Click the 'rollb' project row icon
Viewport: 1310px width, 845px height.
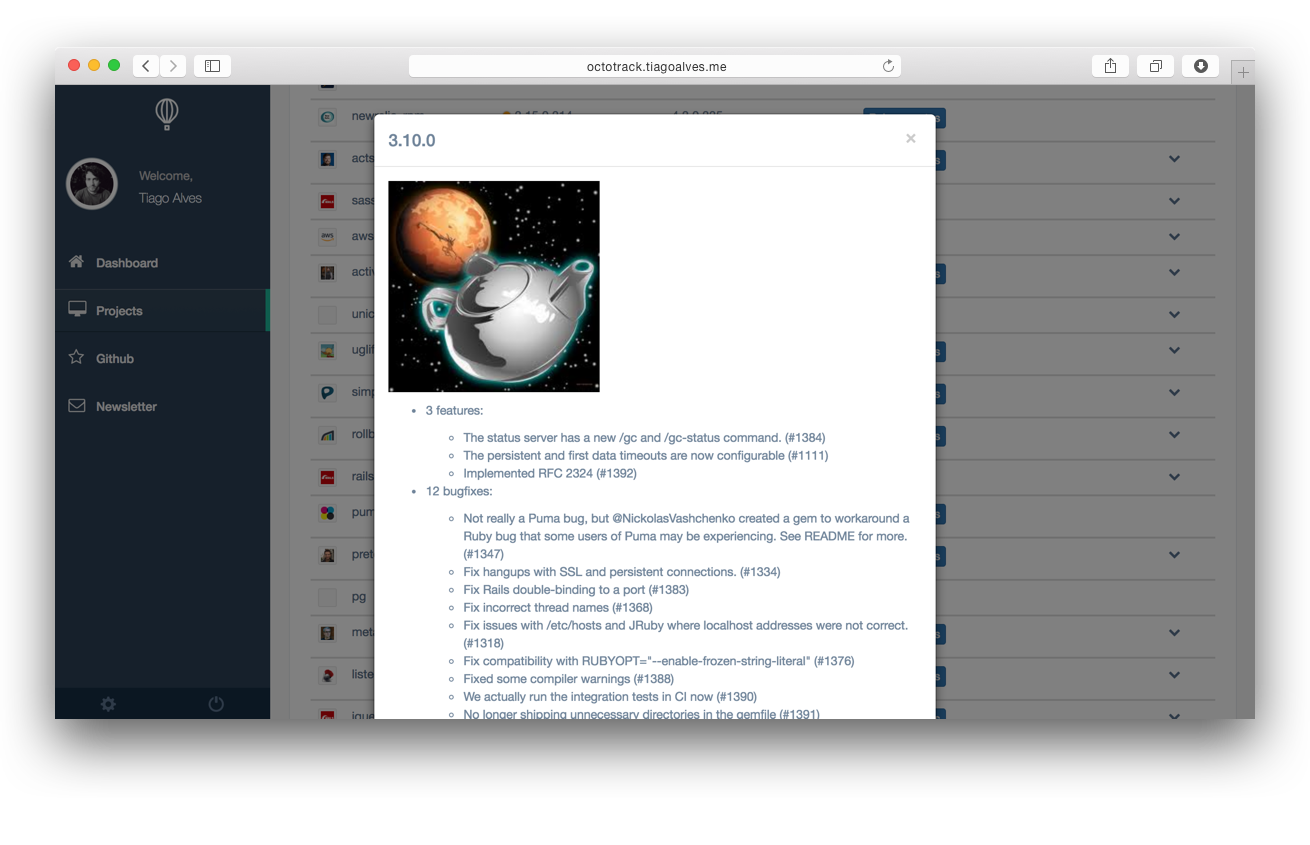click(x=327, y=435)
